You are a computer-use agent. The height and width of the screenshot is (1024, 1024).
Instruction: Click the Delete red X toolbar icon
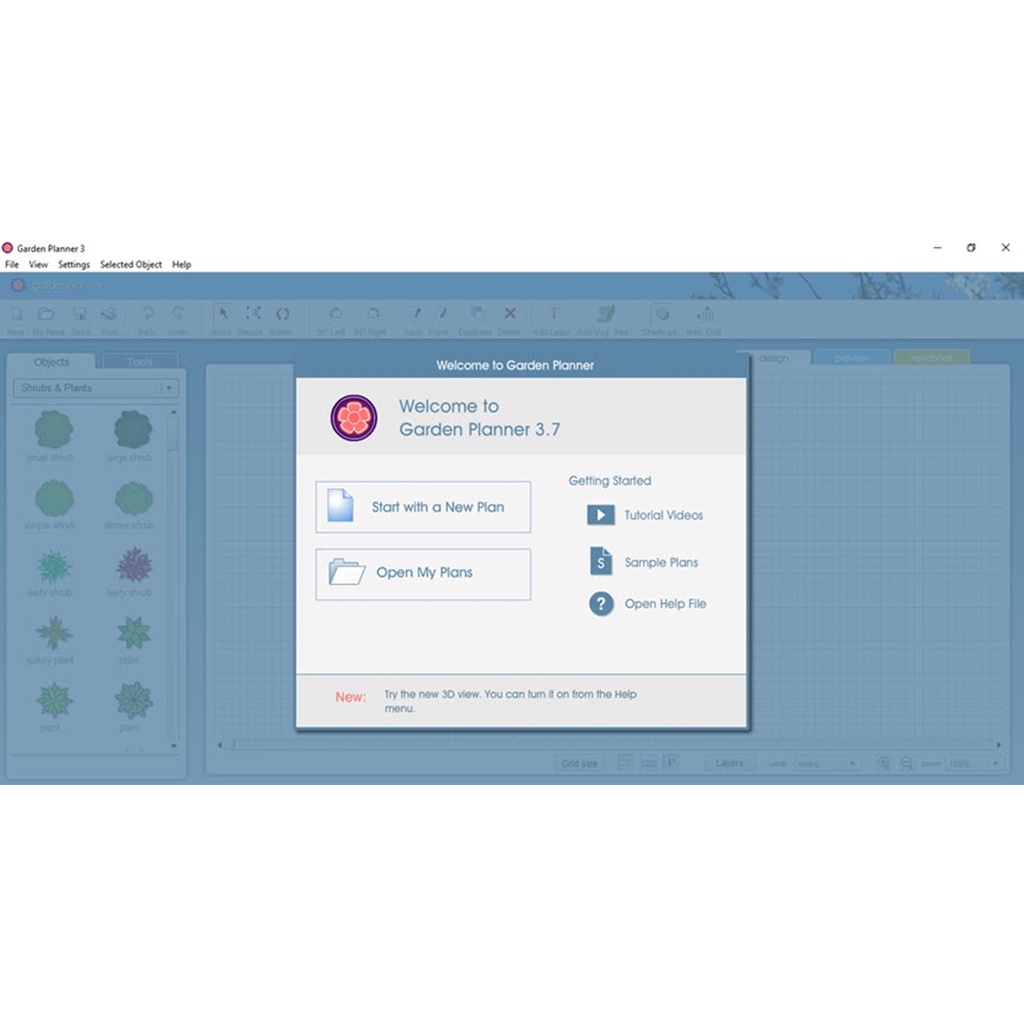[510, 315]
